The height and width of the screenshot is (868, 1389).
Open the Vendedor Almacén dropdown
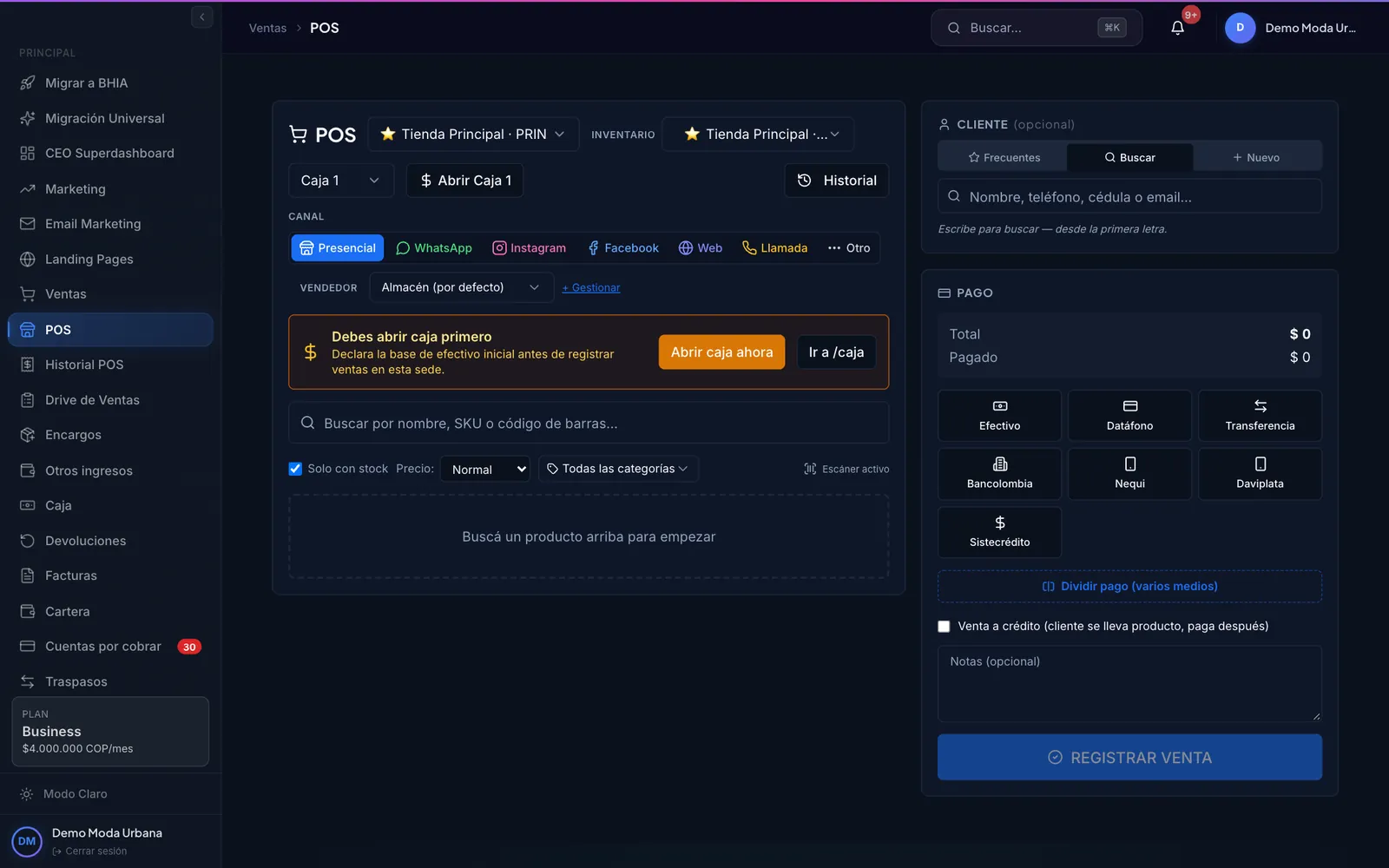point(461,287)
